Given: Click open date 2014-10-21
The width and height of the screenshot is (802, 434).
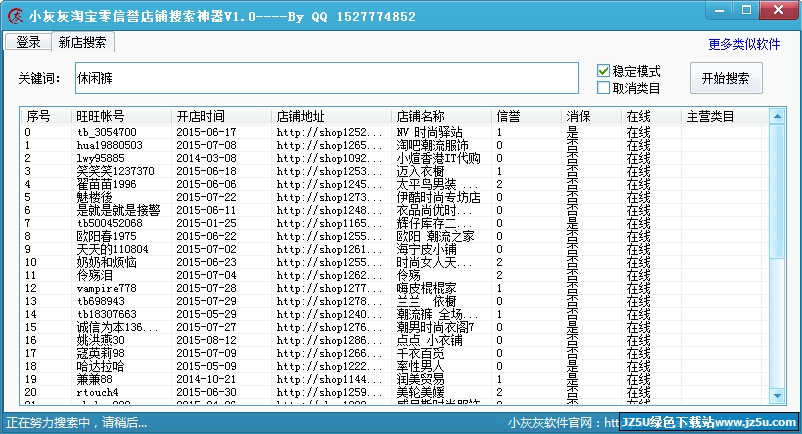Looking at the screenshot, I should click(x=206, y=379).
